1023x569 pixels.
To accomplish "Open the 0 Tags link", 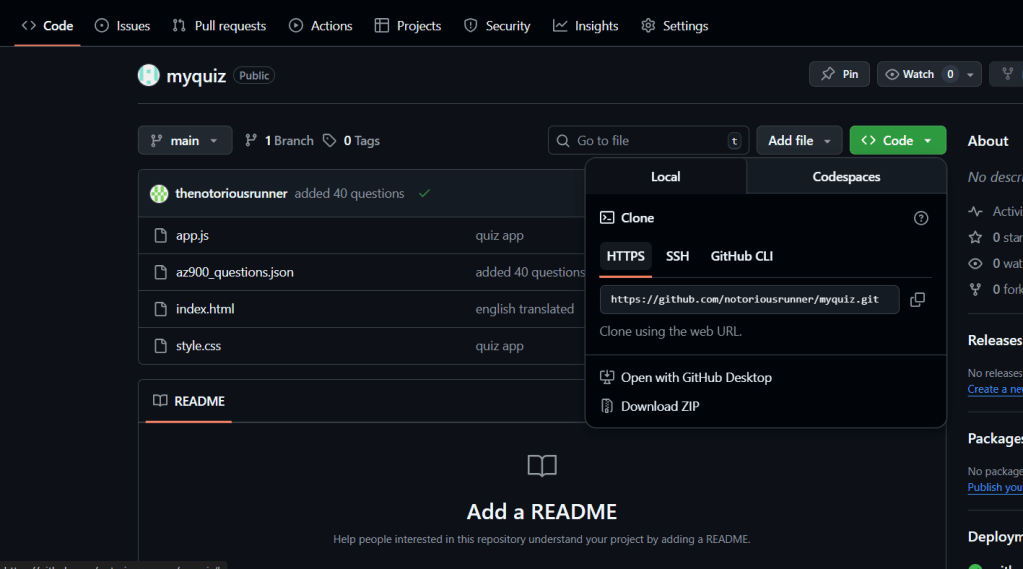I will coord(352,140).
